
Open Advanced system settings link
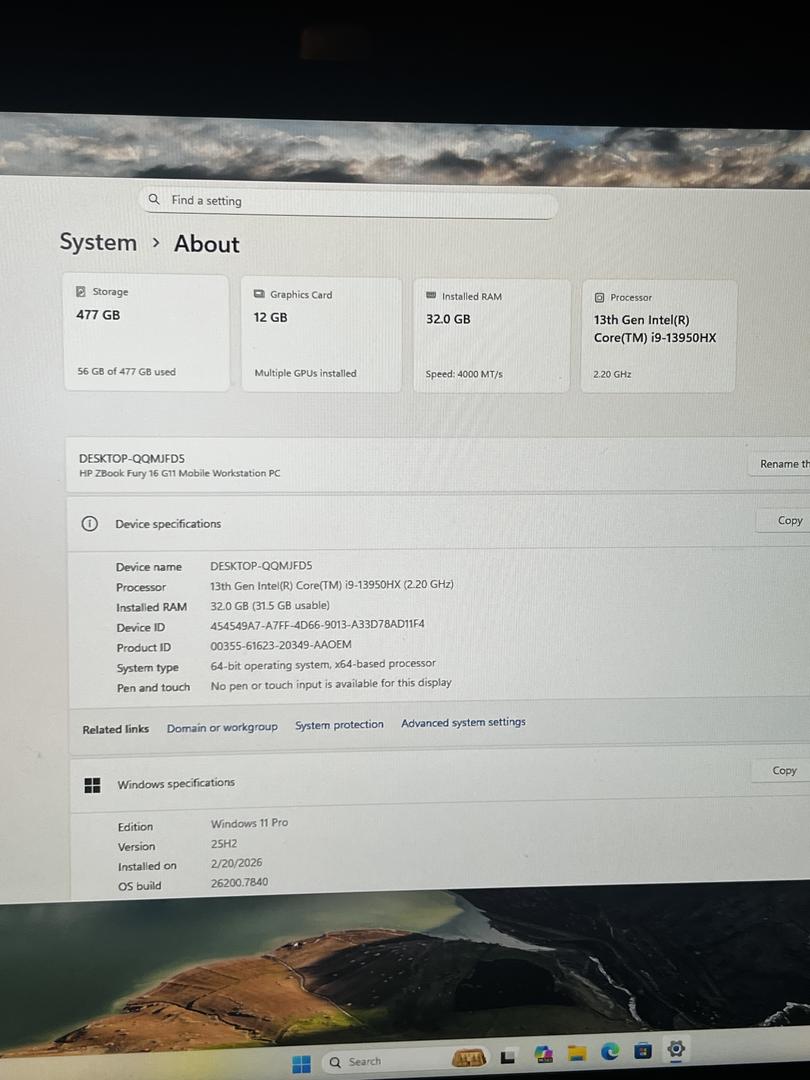(464, 722)
